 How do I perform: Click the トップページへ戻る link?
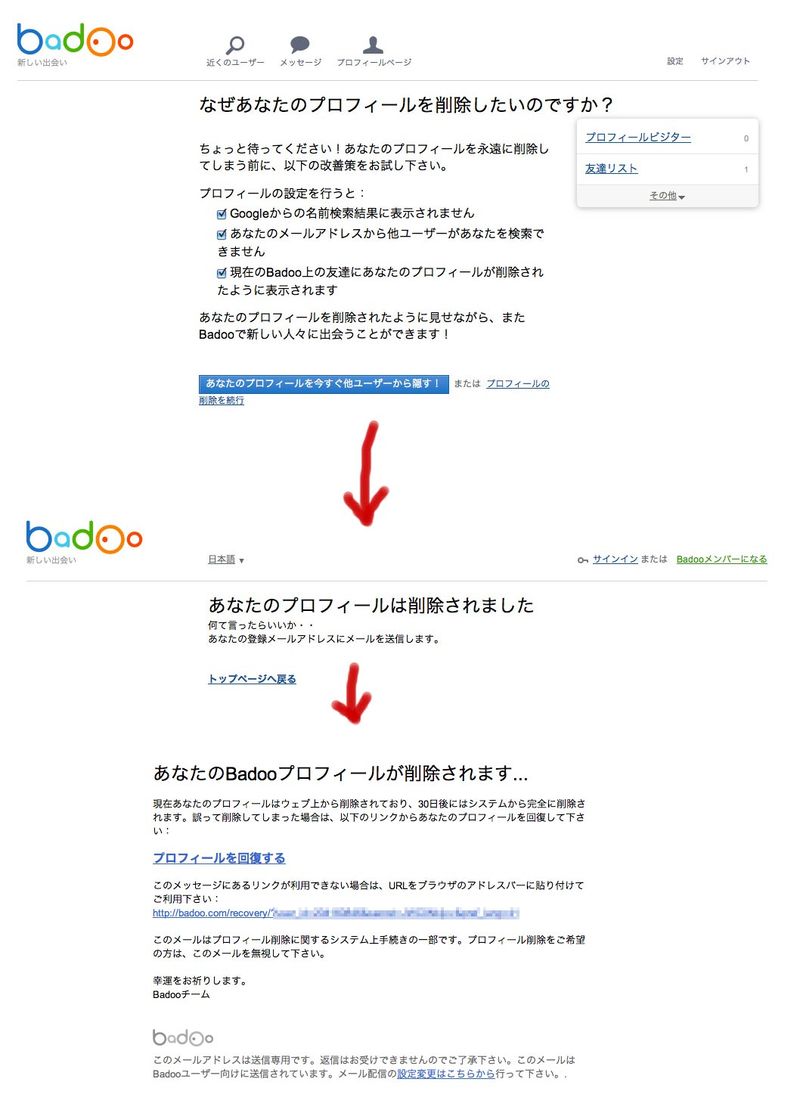pos(252,679)
